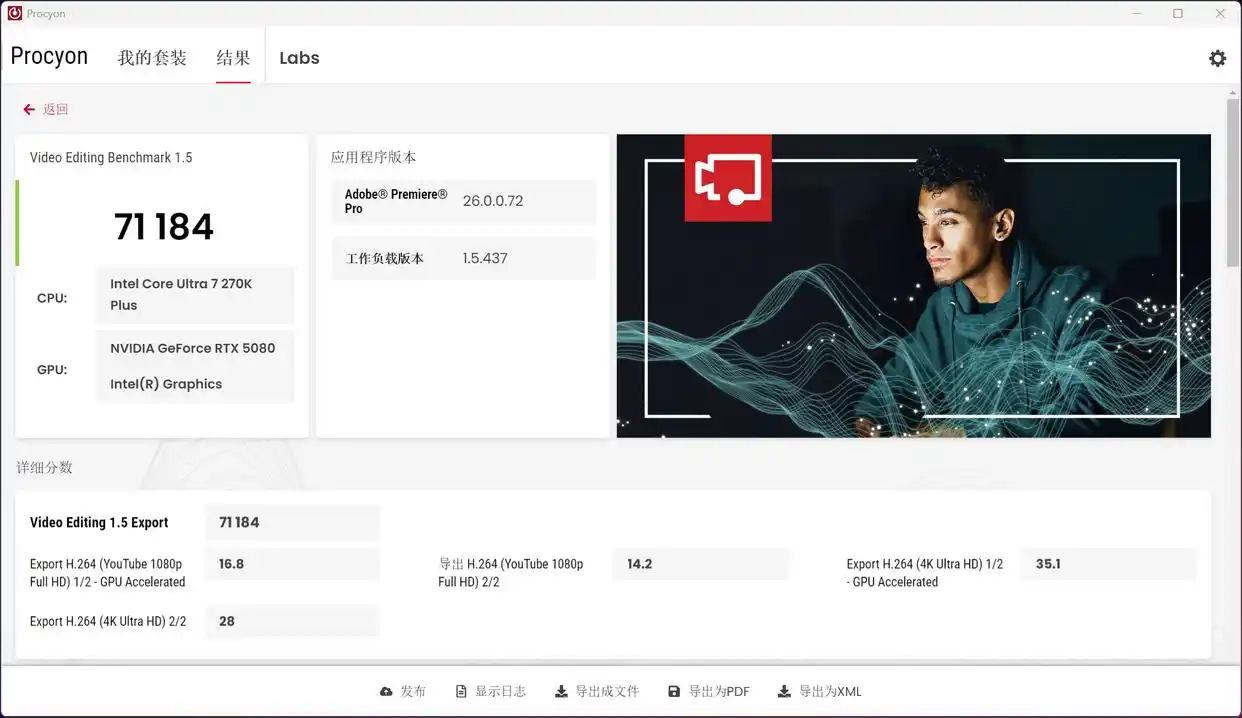Click the red video camera benchmark logo
The image size is (1242, 718).
click(x=727, y=180)
